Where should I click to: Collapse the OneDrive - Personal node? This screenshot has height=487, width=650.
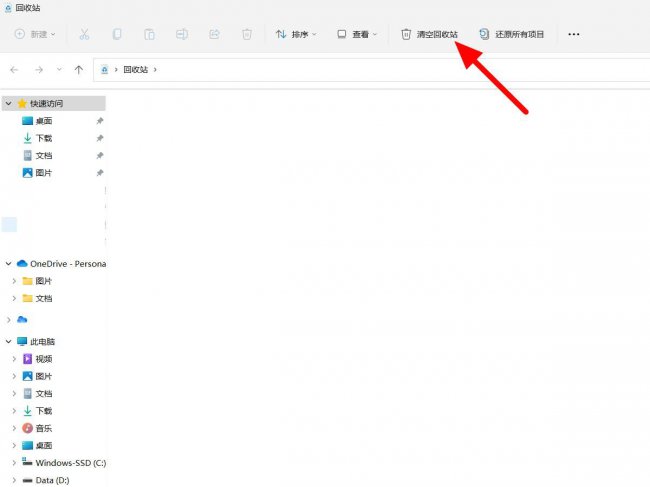click(x=8, y=264)
